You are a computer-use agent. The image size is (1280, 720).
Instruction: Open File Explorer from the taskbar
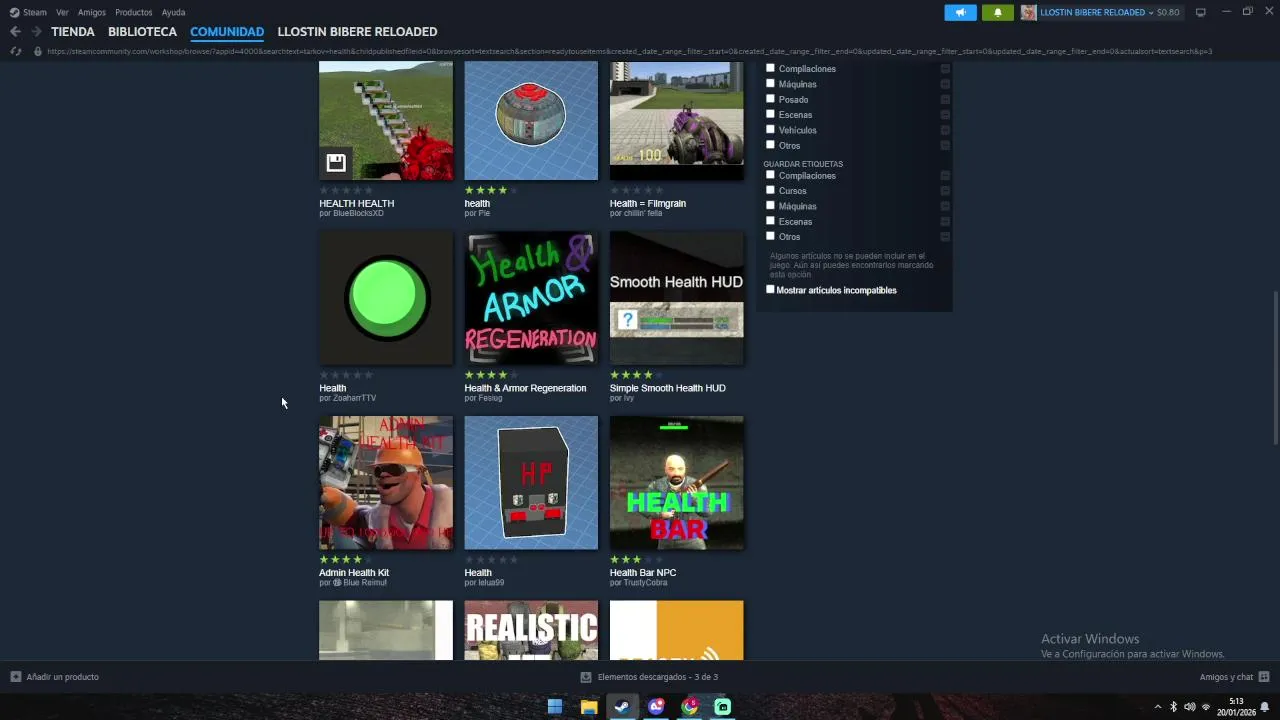point(589,707)
